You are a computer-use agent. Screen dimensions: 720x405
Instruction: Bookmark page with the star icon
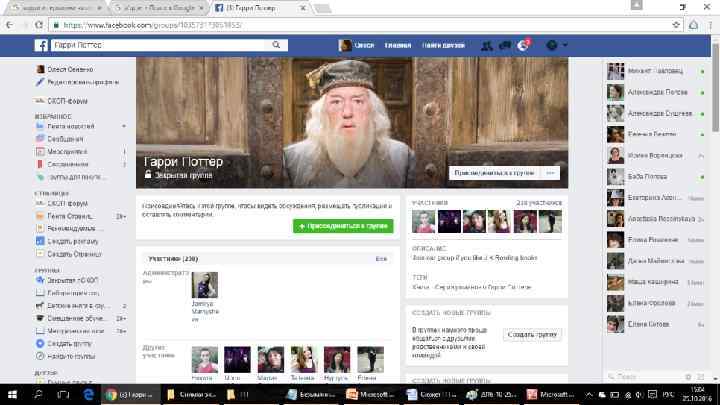coord(676,25)
